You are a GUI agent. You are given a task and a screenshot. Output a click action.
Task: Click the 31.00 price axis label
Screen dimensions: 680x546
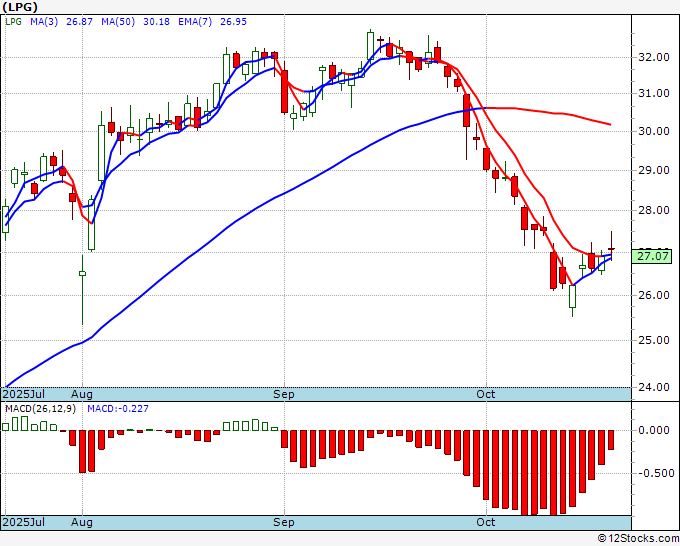pos(654,93)
